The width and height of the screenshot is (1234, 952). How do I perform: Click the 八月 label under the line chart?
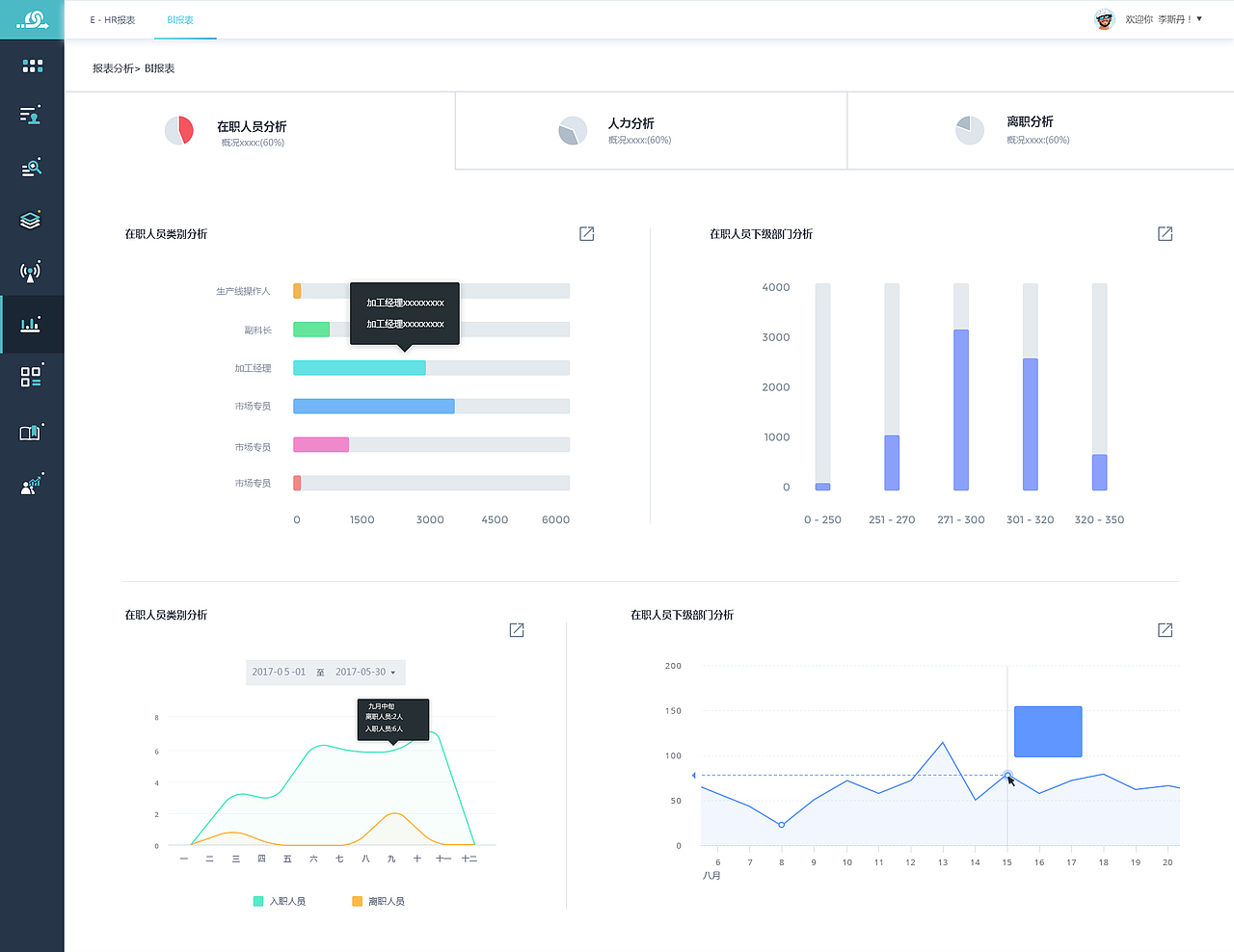click(711, 876)
